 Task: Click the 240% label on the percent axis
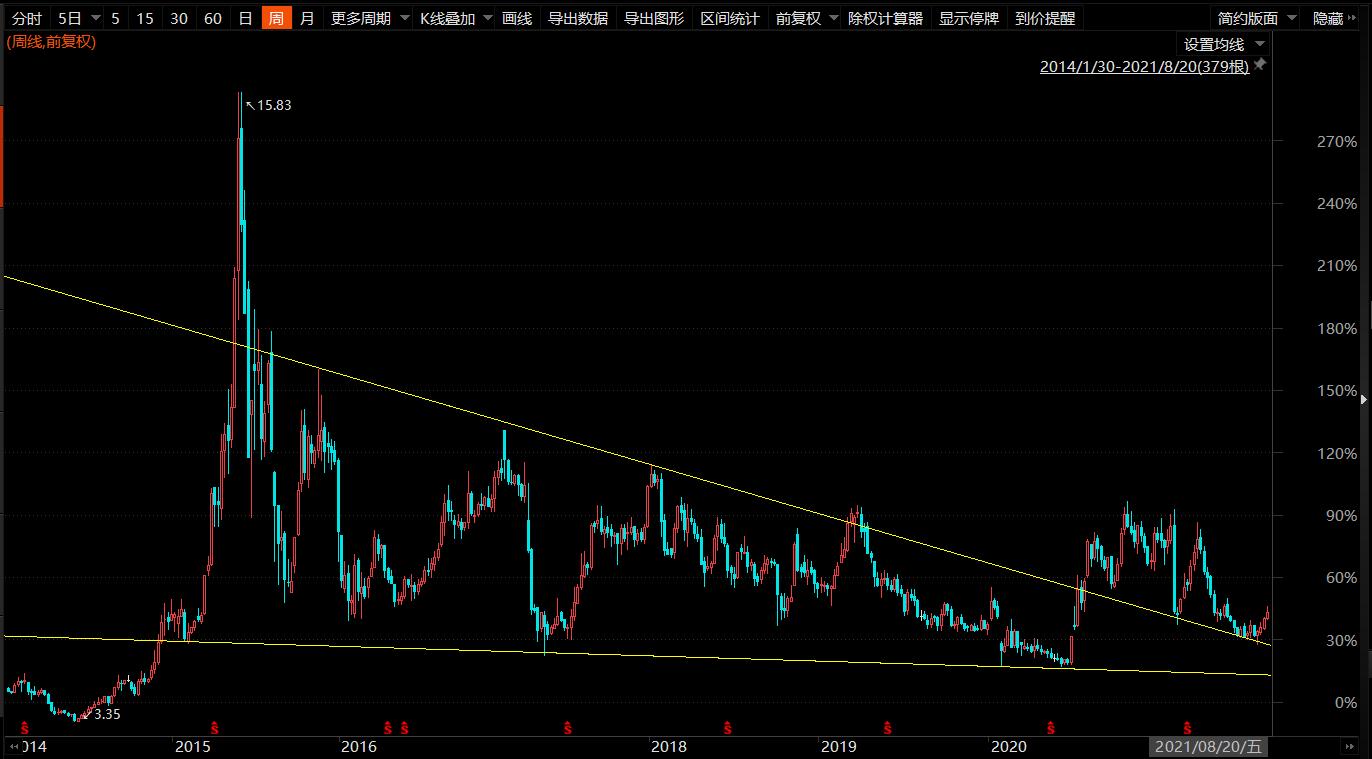pyautogui.click(x=1337, y=204)
